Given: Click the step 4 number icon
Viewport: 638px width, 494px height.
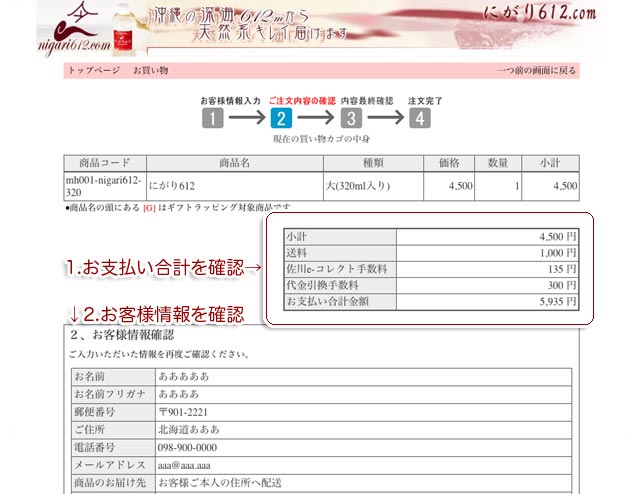Looking at the screenshot, I should click(419, 119).
